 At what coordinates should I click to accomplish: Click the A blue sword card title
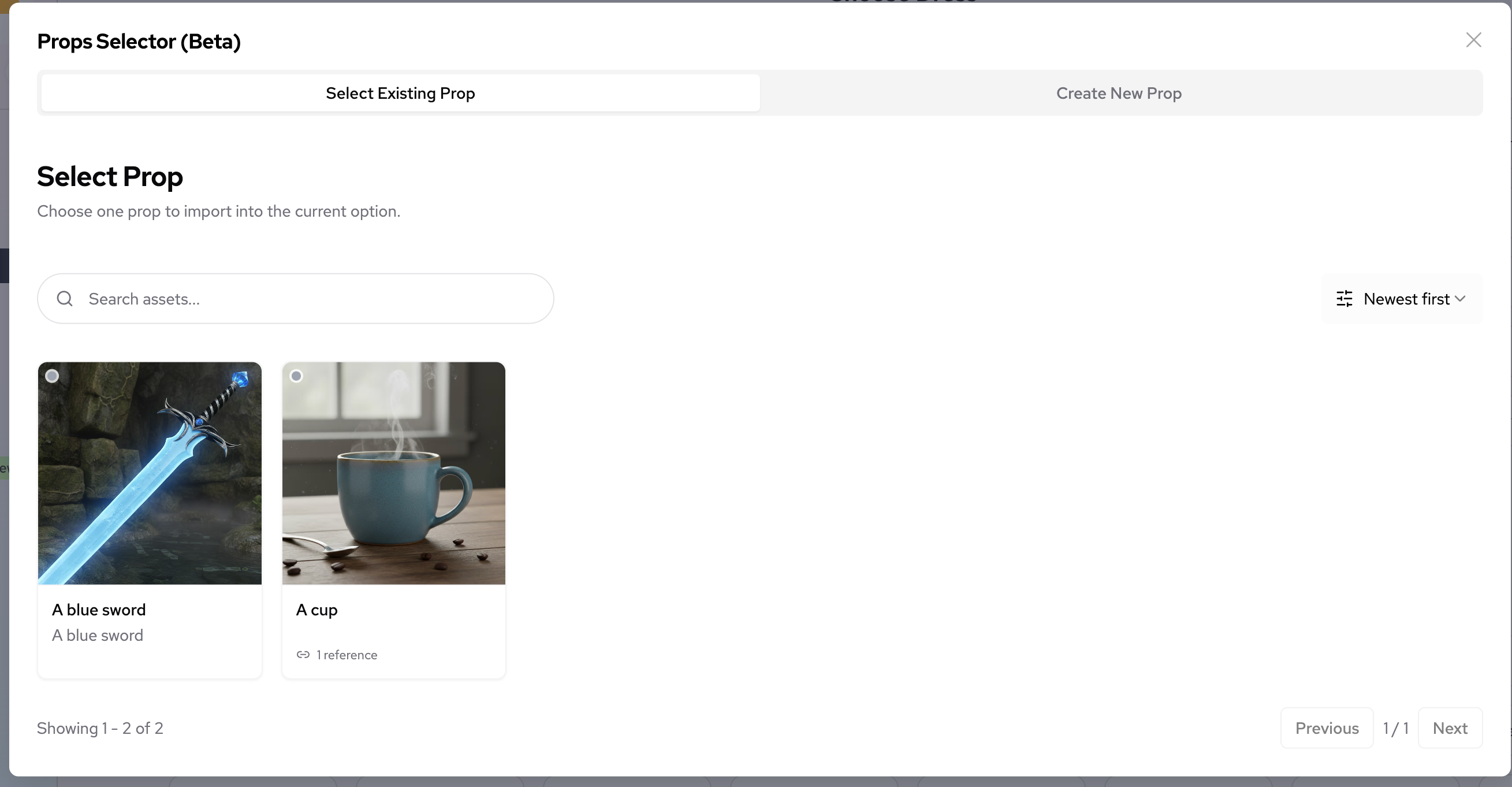[x=99, y=610]
